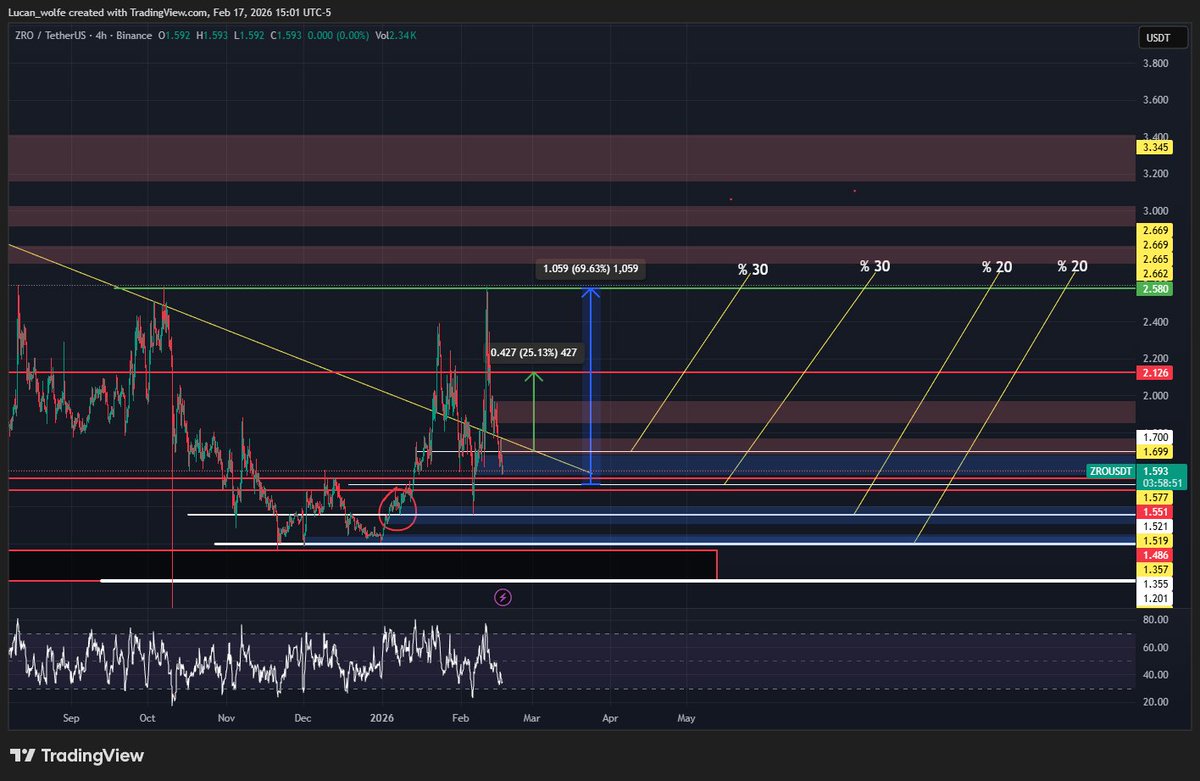Click the purple lightning bolt event icon
This screenshot has width=1200, height=781.
click(503, 597)
